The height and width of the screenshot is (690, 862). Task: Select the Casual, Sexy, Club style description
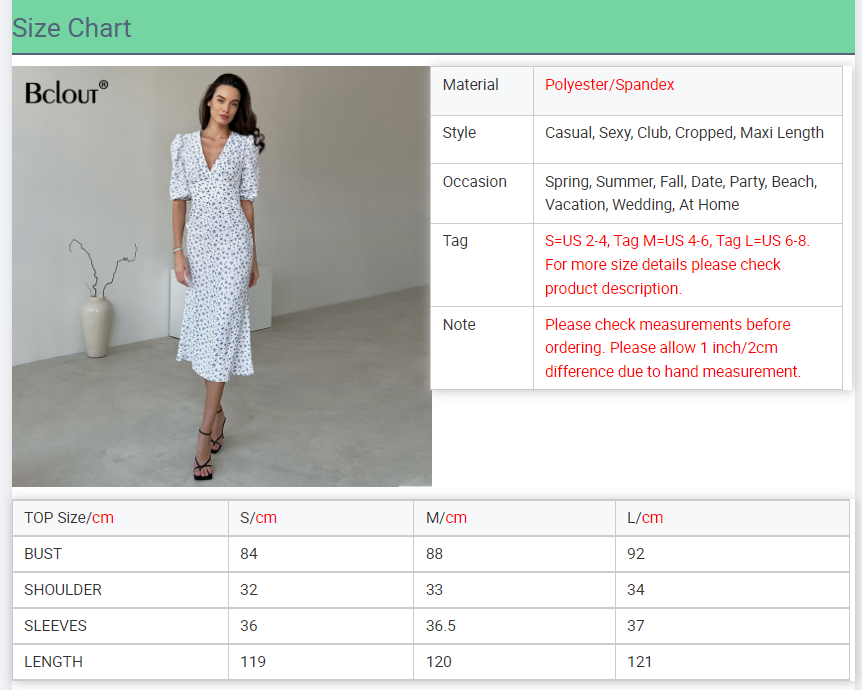coord(684,133)
